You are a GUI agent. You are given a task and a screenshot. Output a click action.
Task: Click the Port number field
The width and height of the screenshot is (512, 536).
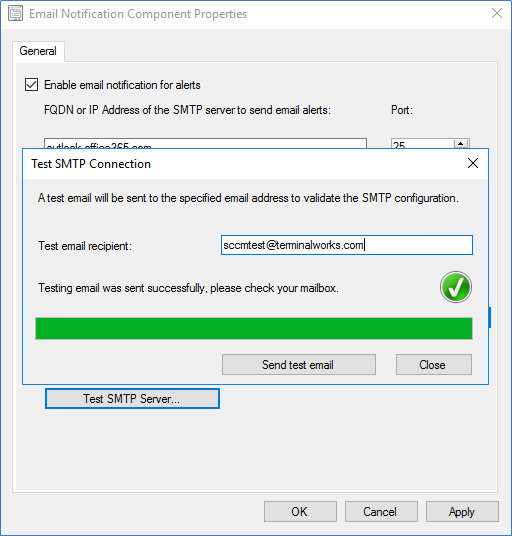(422, 144)
